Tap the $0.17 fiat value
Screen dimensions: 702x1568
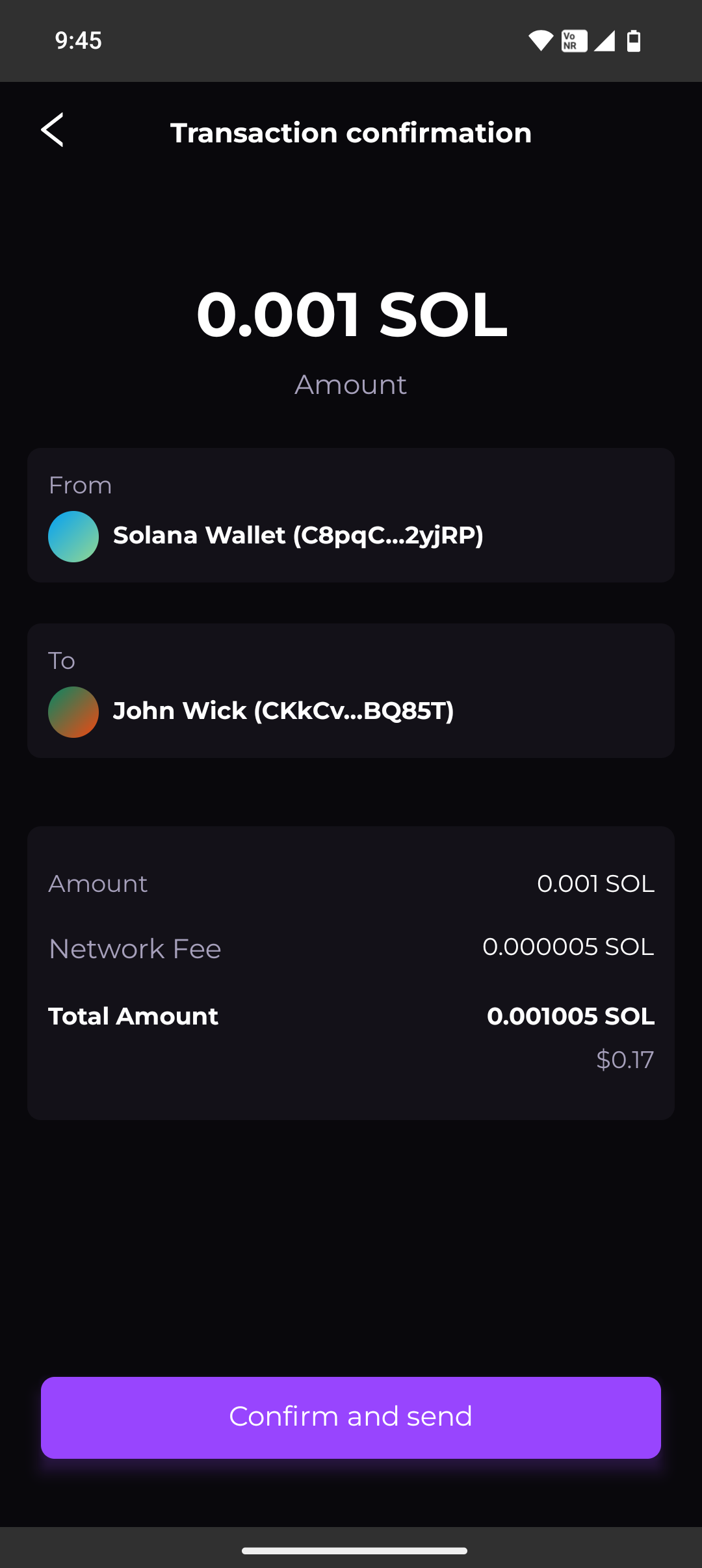coord(625,1060)
